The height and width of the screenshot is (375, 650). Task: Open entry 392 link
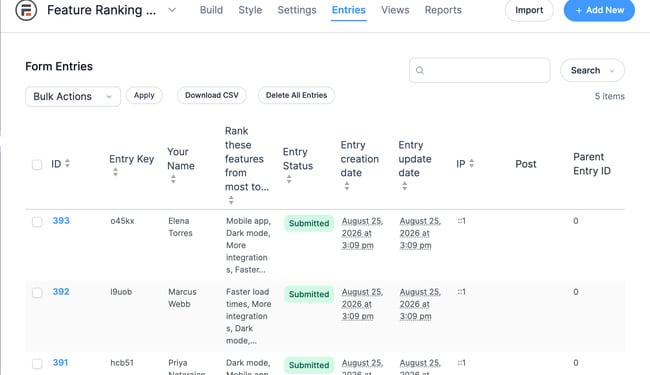pos(61,292)
